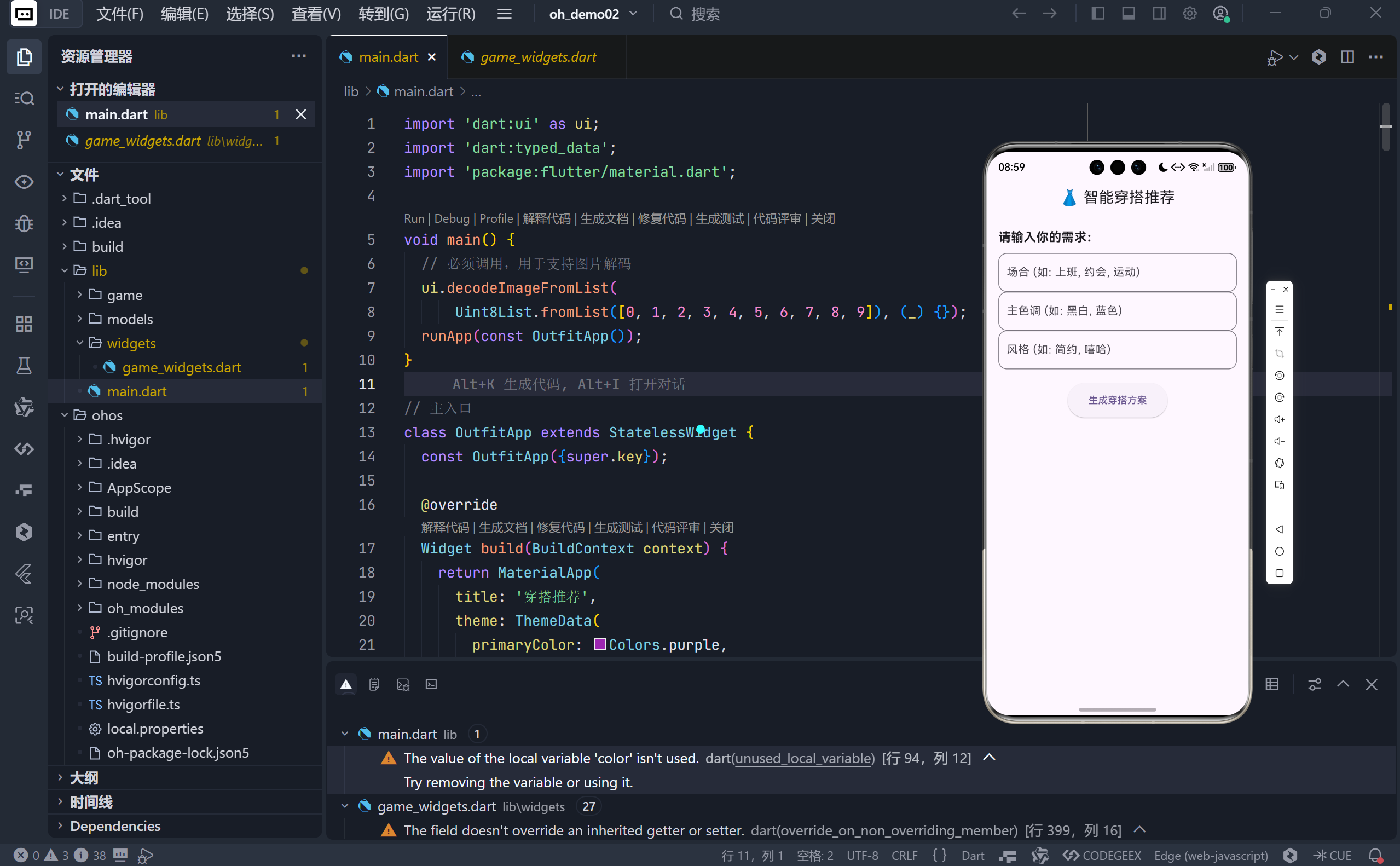Click the split editor icon

tap(1347, 57)
